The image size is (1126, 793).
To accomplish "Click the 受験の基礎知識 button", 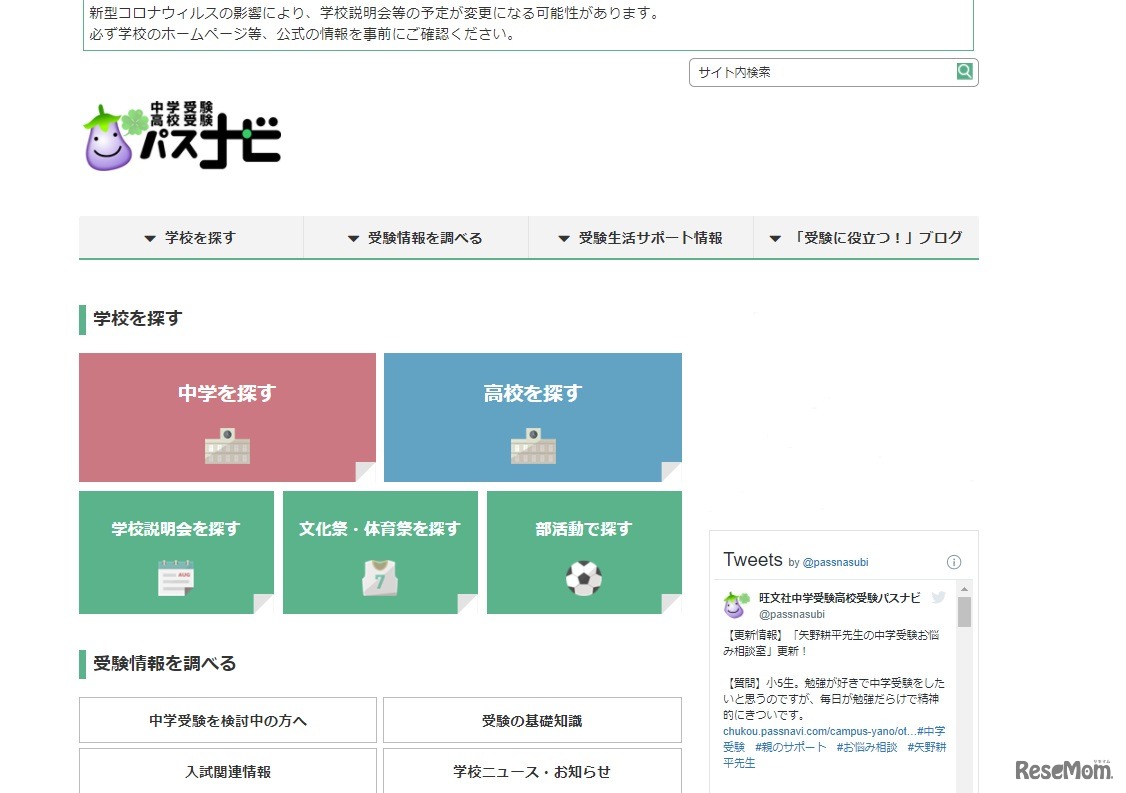I will click(x=532, y=720).
